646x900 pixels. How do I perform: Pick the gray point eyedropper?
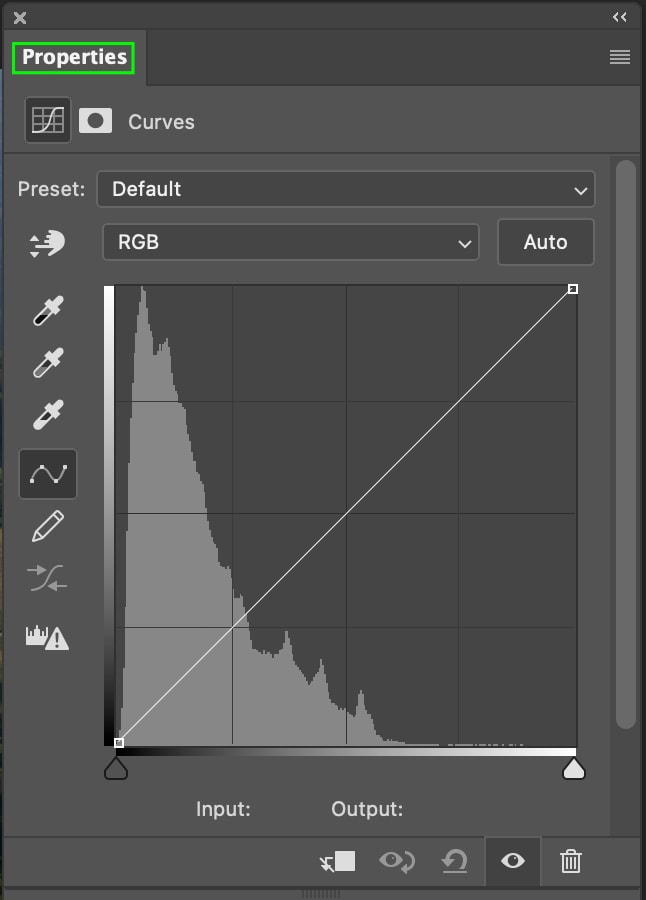tap(48, 362)
